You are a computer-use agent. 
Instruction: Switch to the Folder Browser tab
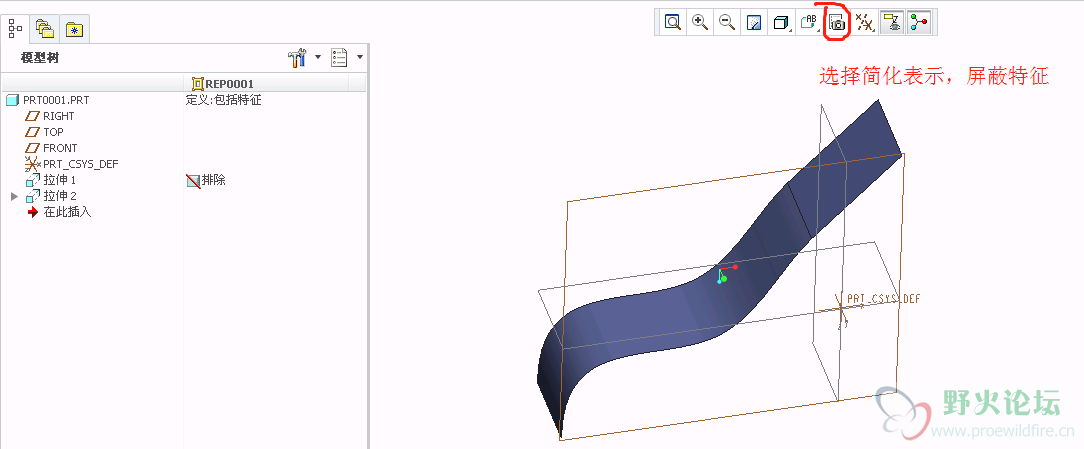(x=45, y=29)
